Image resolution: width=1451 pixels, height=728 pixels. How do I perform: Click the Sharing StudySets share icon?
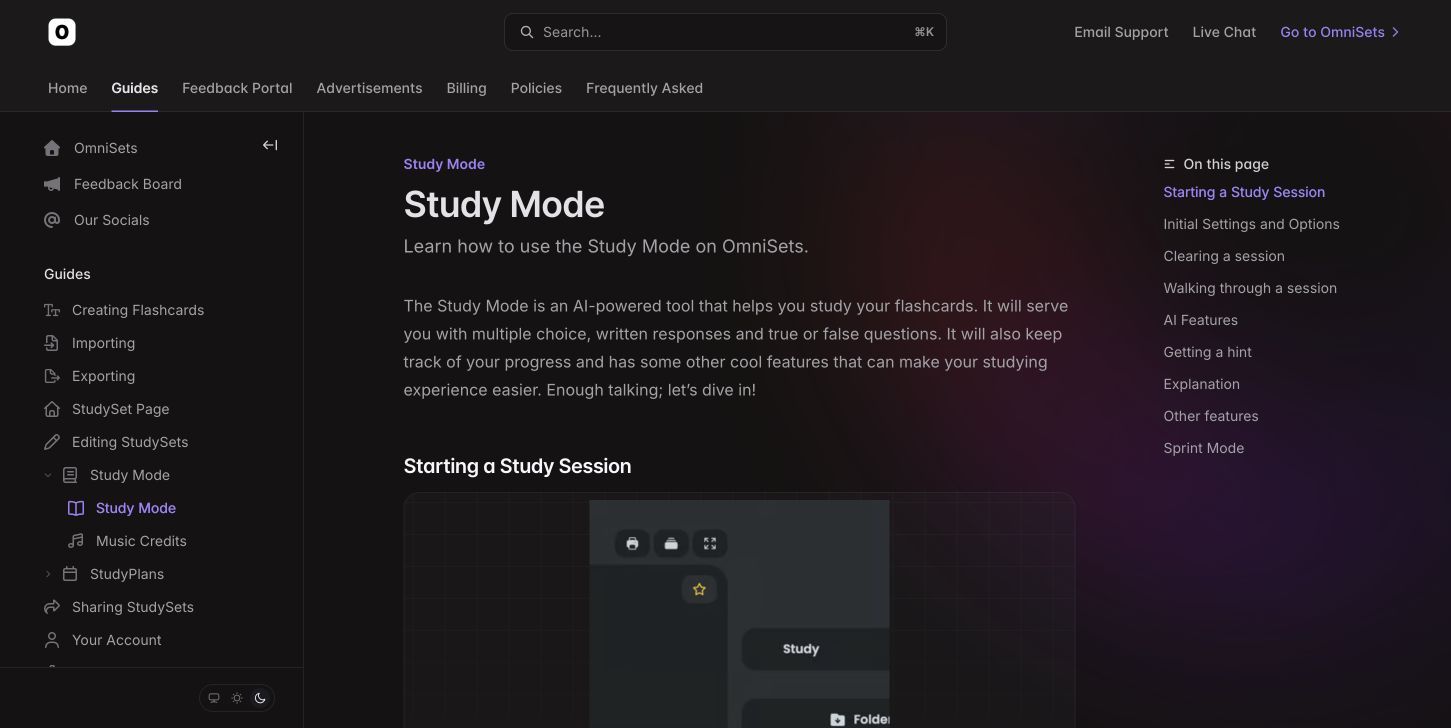coord(52,607)
